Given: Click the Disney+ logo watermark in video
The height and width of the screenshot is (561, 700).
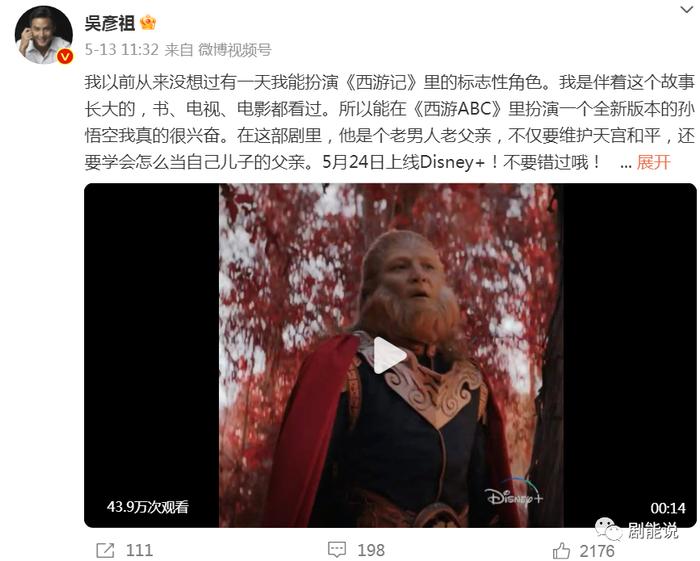Looking at the screenshot, I should (514, 494).
